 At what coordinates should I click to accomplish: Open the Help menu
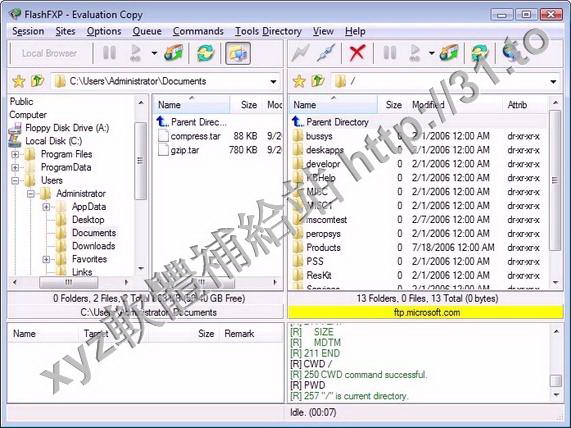click(x=355, y=31)
